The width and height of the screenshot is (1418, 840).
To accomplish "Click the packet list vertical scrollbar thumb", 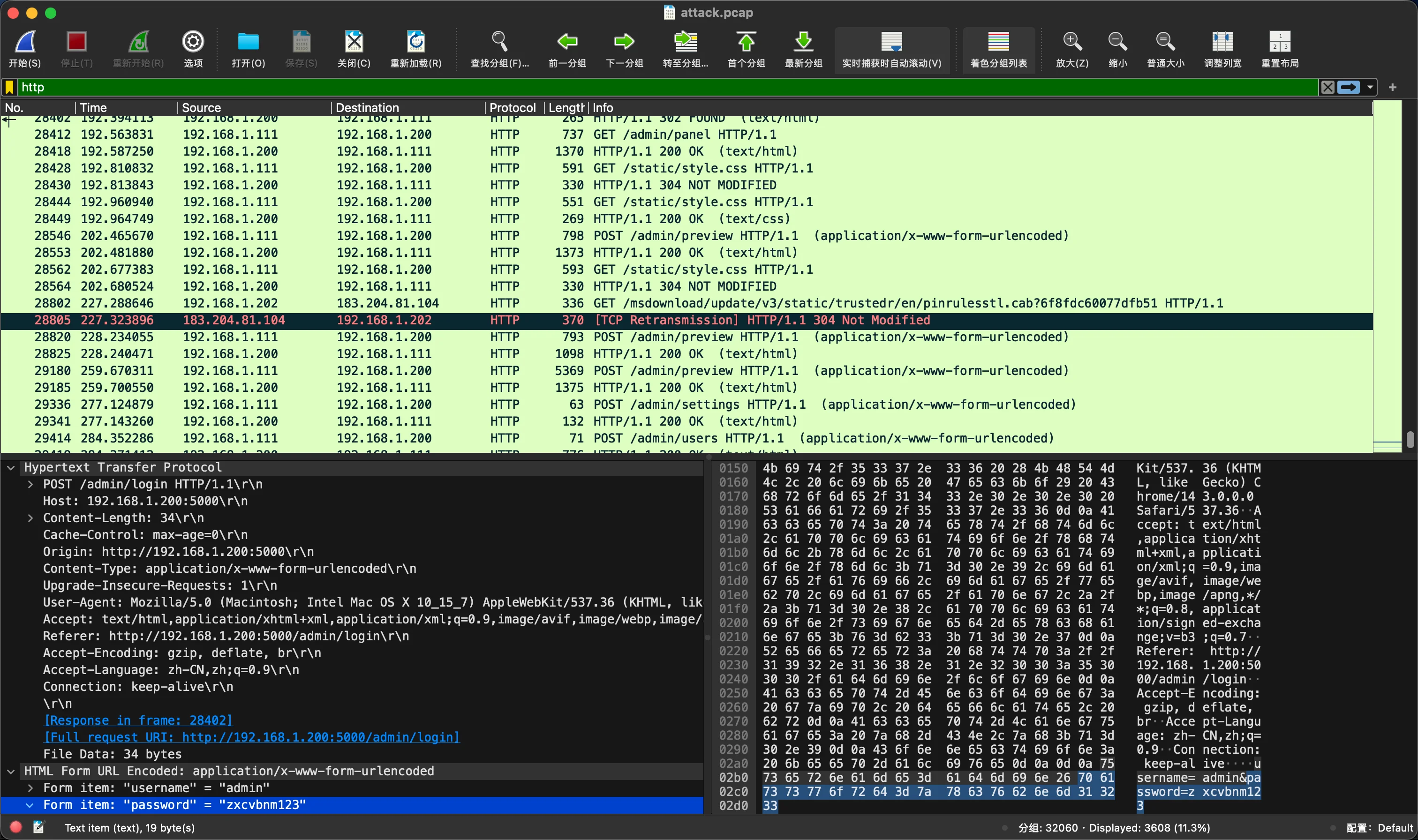I will [1410, 439].
